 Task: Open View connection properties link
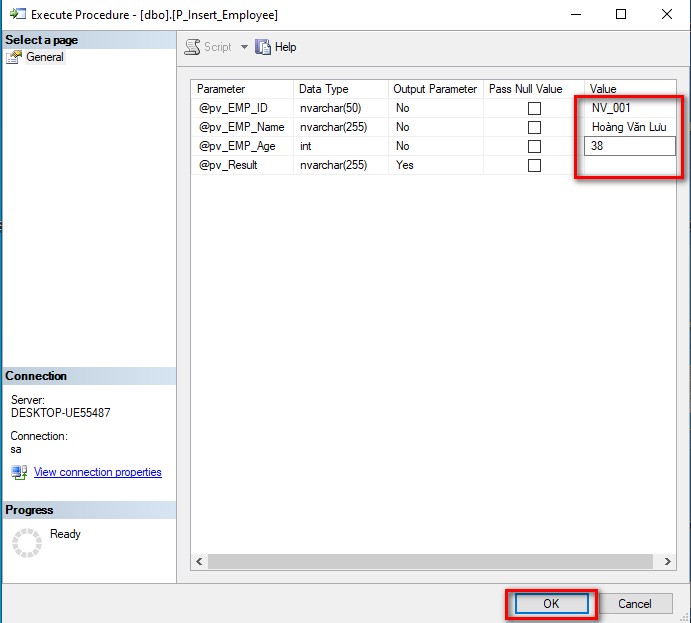(97, 472)
